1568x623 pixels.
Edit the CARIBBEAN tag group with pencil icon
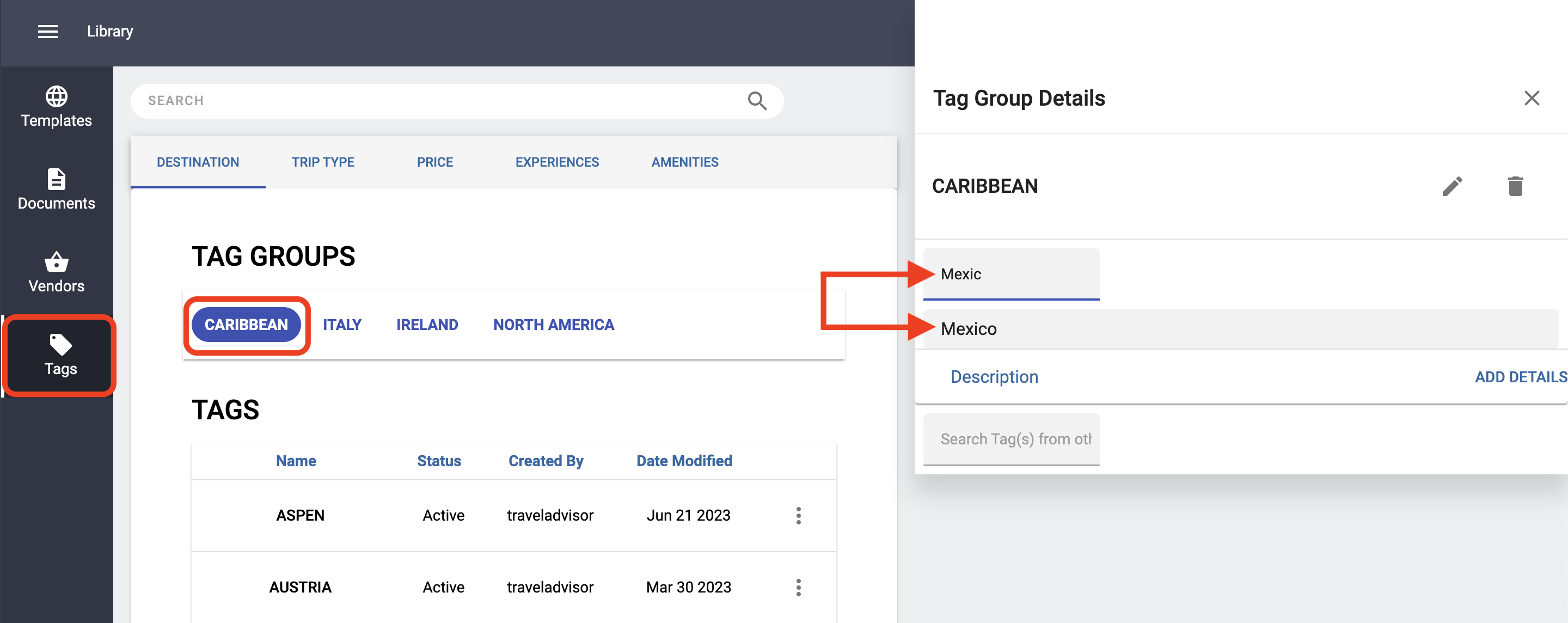tap(1451, 186)
